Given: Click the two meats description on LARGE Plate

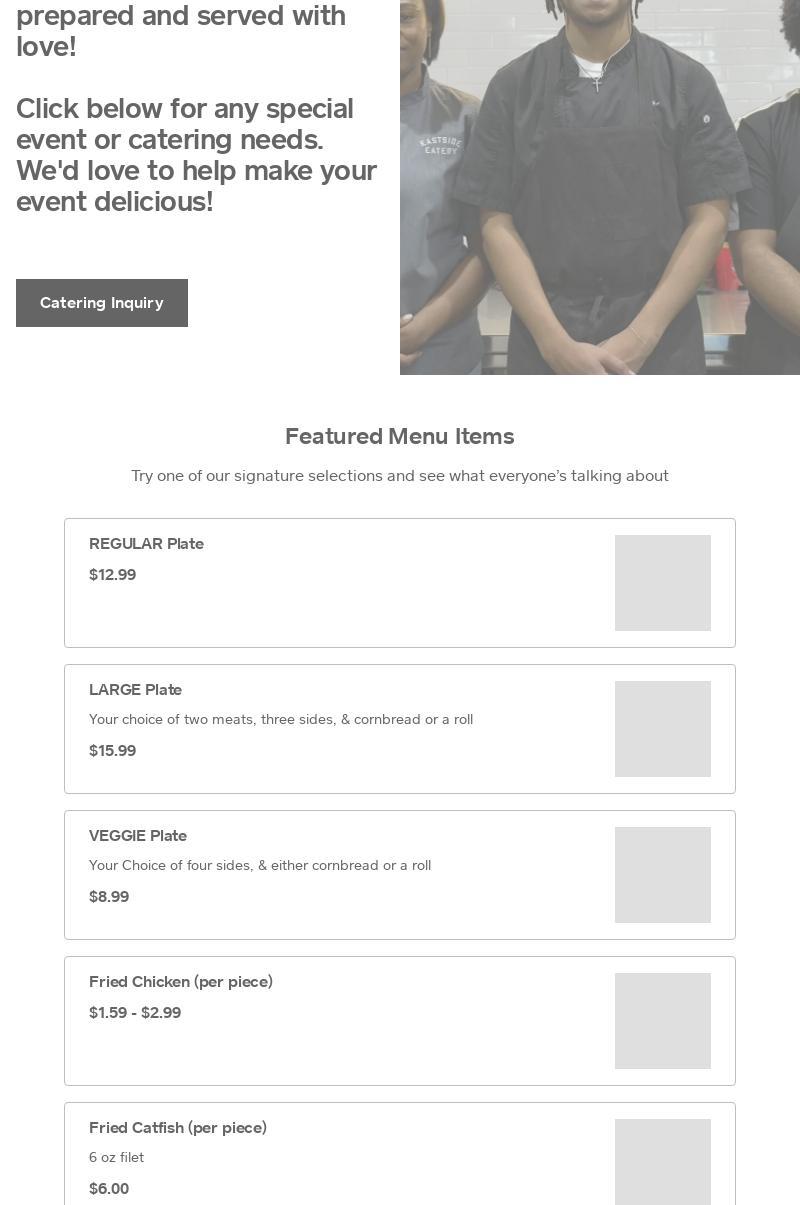Looking at the screenshot, I should [x=281, y=719].
